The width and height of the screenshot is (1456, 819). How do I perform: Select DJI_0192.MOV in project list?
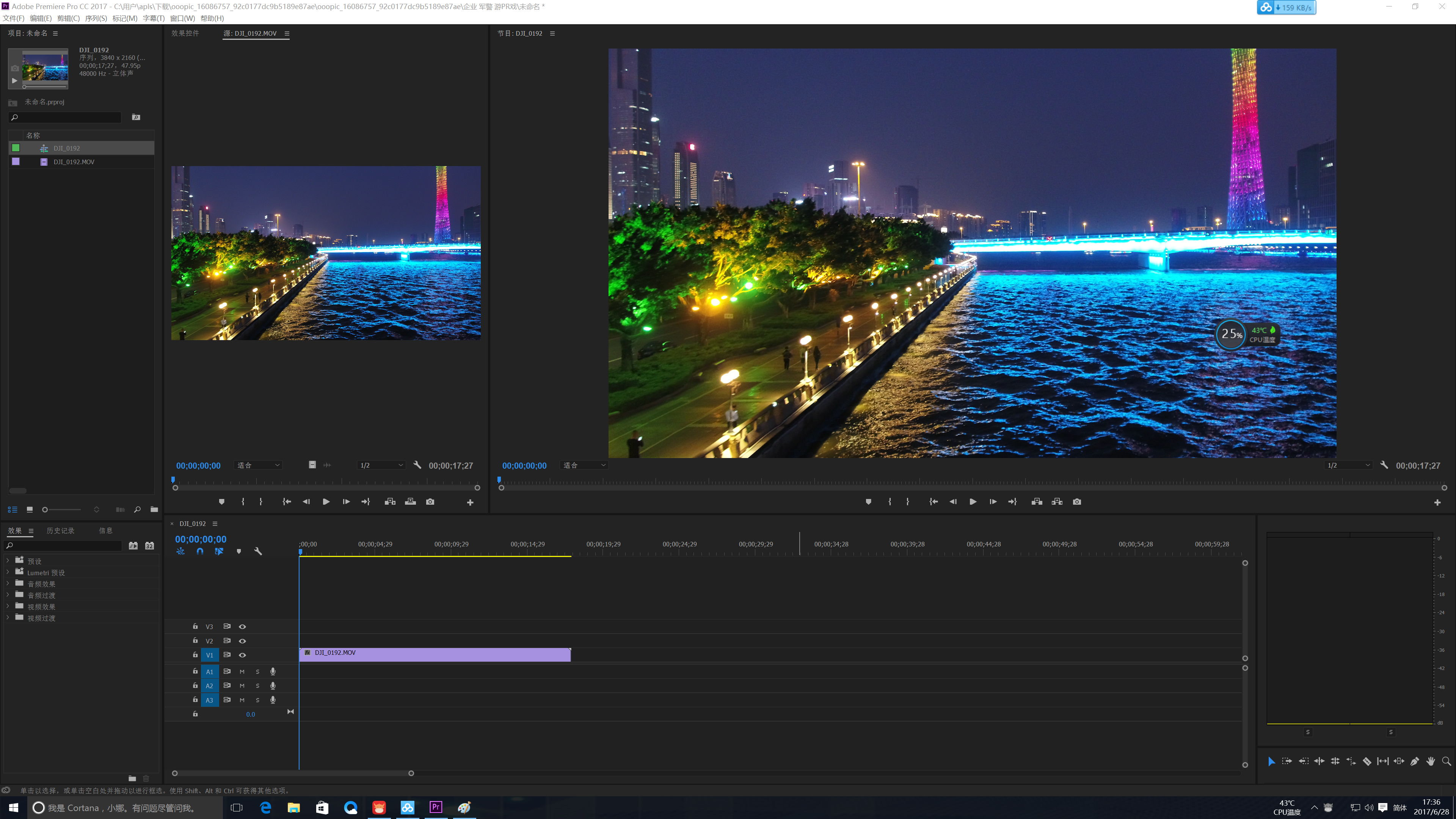click(74, 162)
